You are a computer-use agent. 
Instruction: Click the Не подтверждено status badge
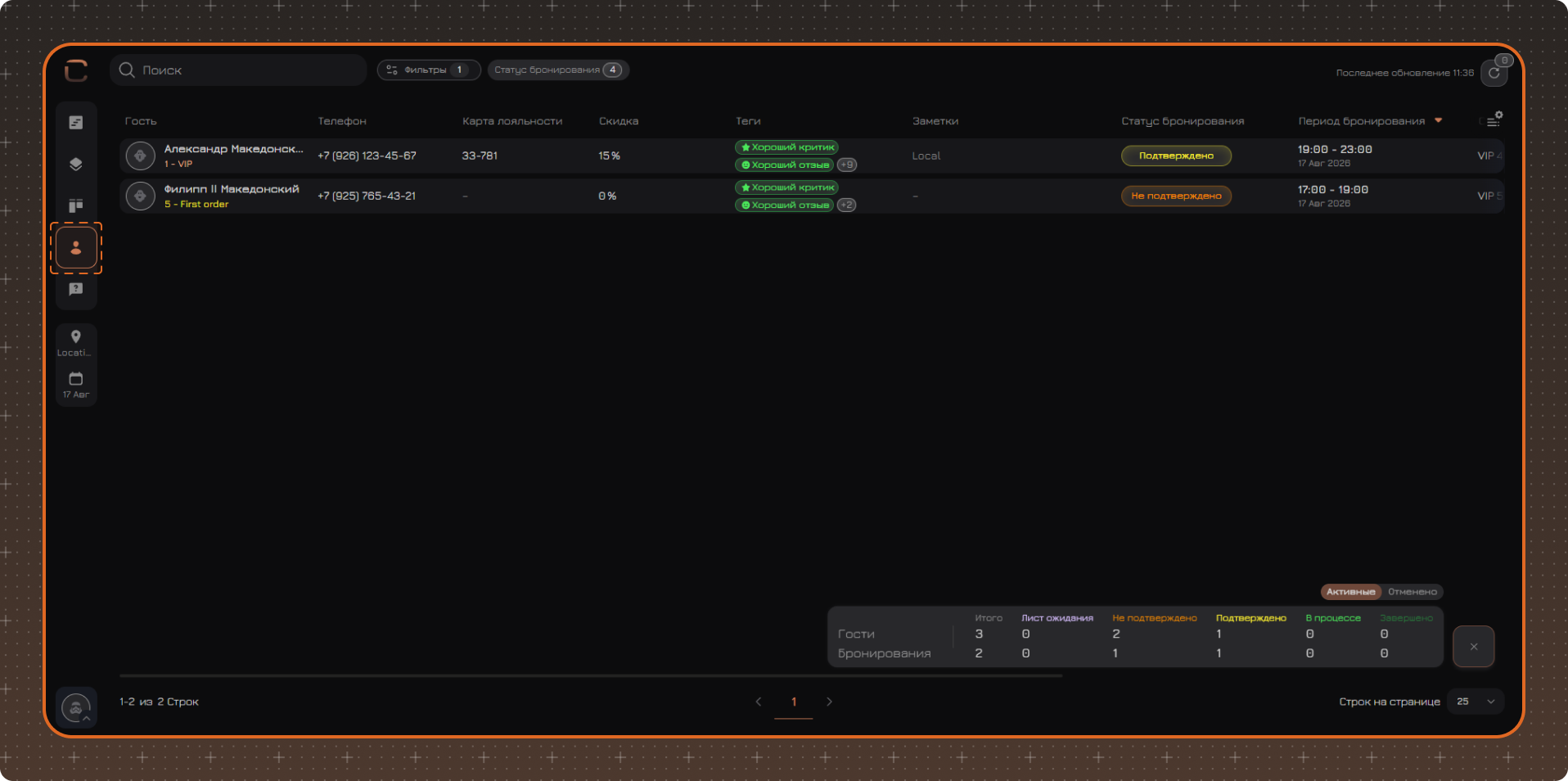coord(1176,196)
